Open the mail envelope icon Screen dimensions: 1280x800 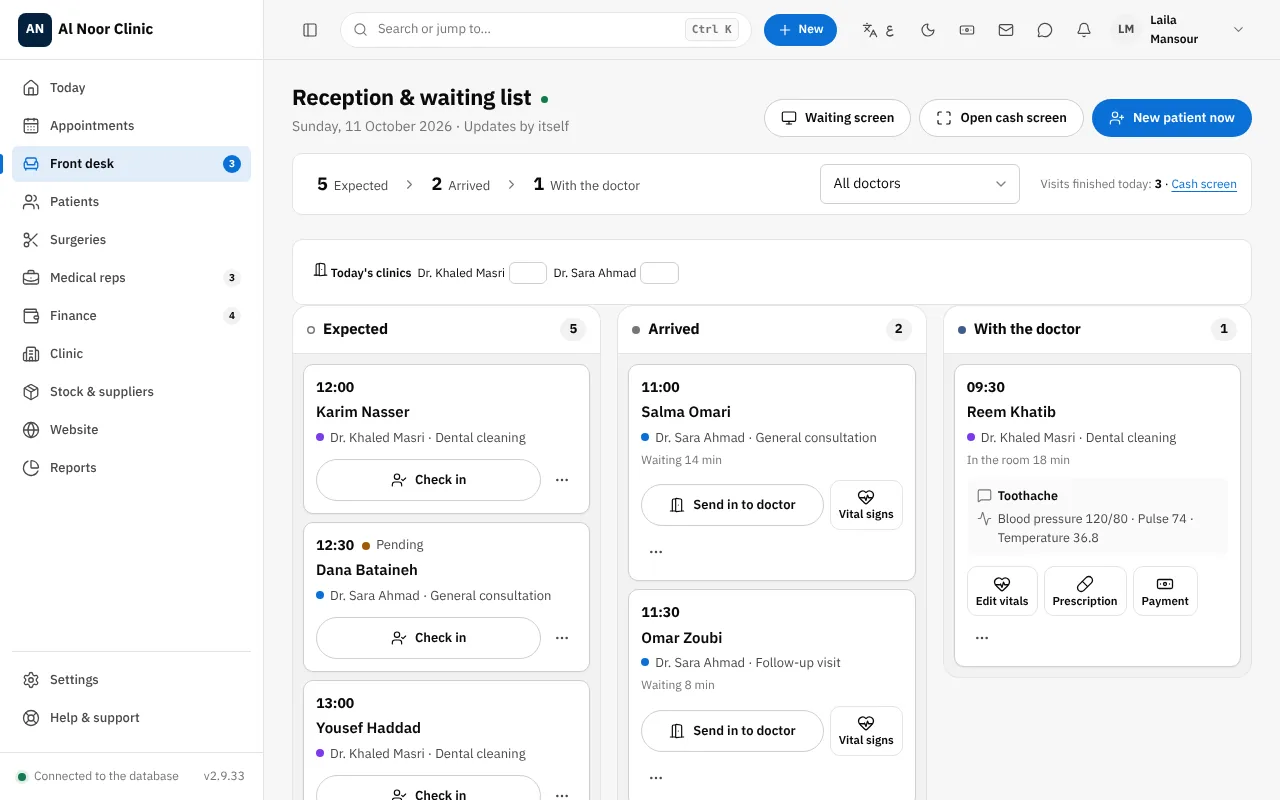coord(1006,30)
